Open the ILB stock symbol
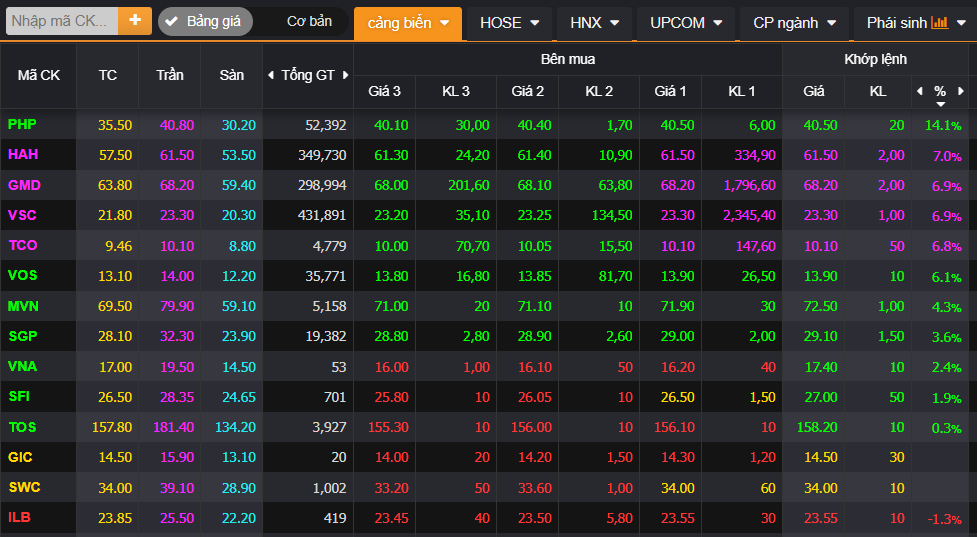This screenshot has height=537, width=977. (x=19, y=518)
